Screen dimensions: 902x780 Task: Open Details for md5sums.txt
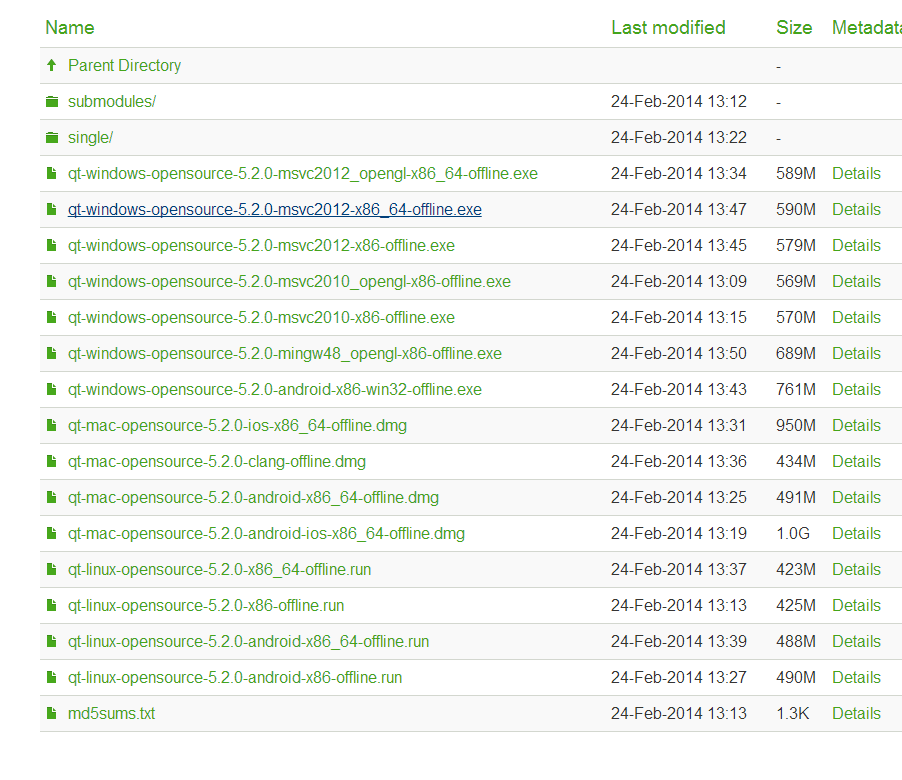pos(856,713)
